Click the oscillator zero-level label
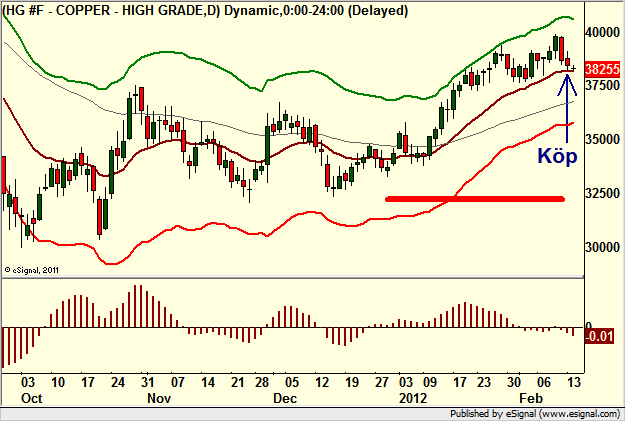625x421 pixels. point(588,326)
